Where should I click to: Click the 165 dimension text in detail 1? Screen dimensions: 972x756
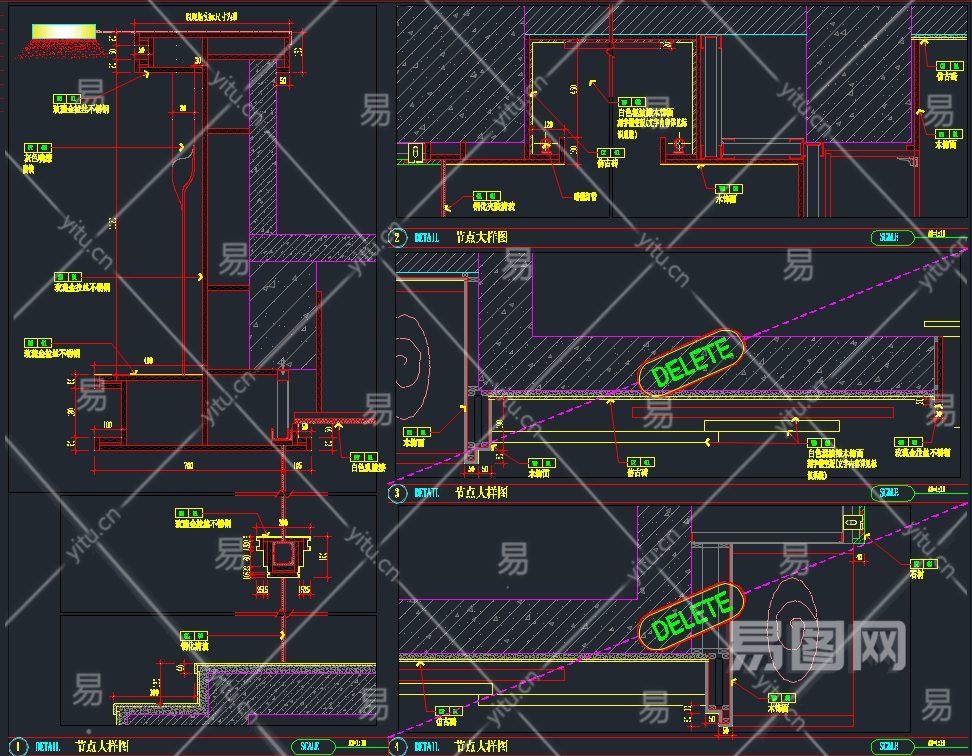coord(297,465)
